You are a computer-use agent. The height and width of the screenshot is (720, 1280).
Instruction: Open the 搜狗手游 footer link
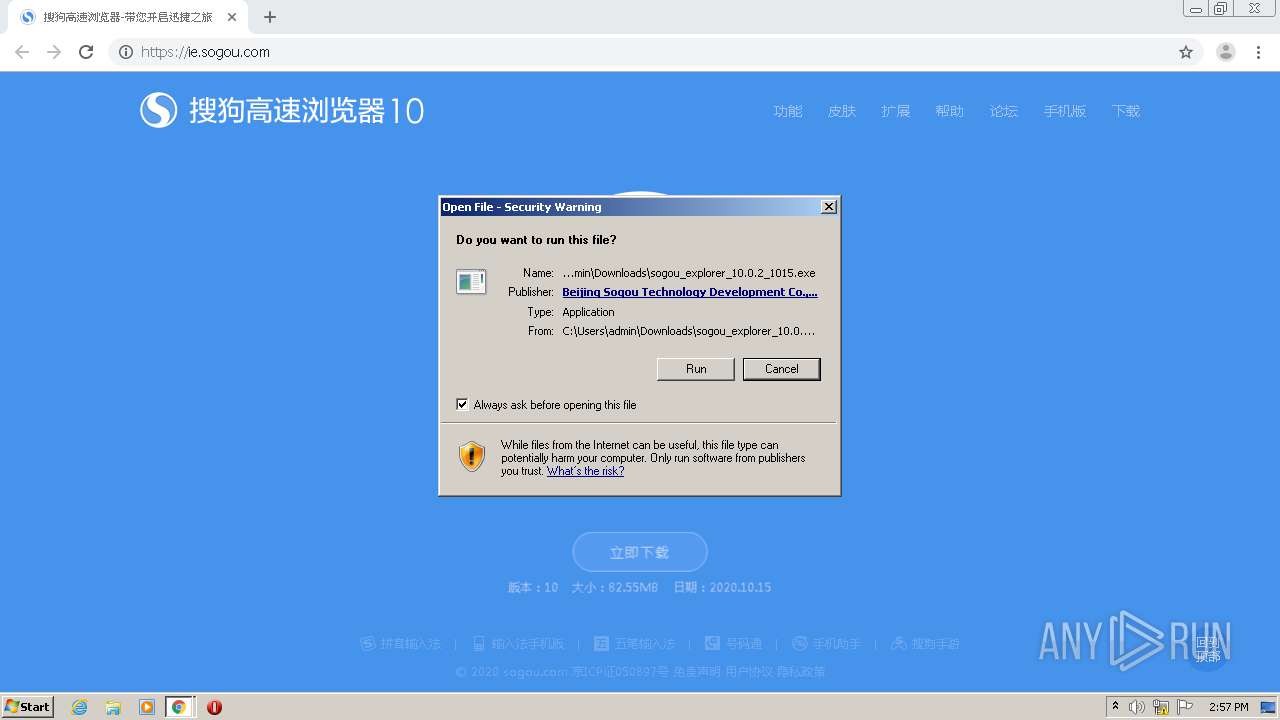coord(925,644)
